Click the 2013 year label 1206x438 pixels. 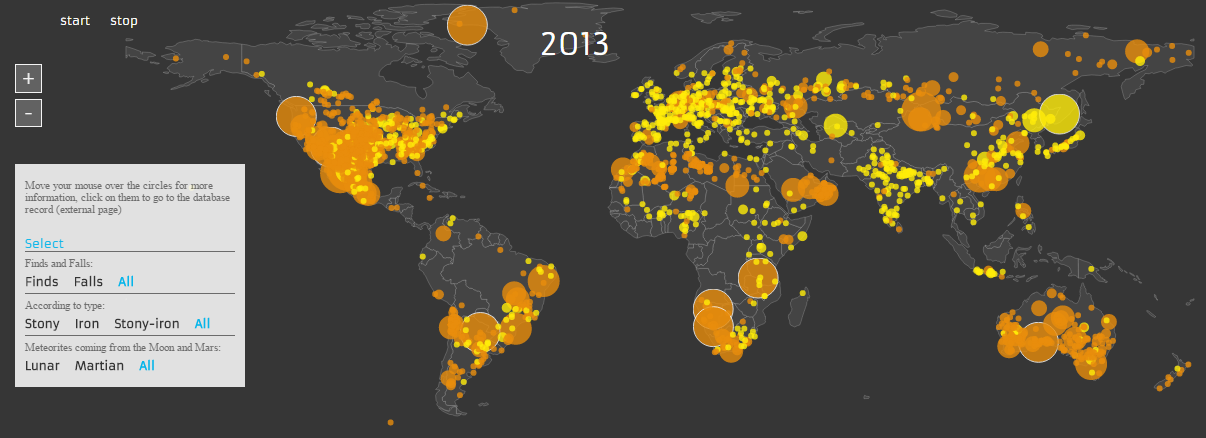click(574, 44)
